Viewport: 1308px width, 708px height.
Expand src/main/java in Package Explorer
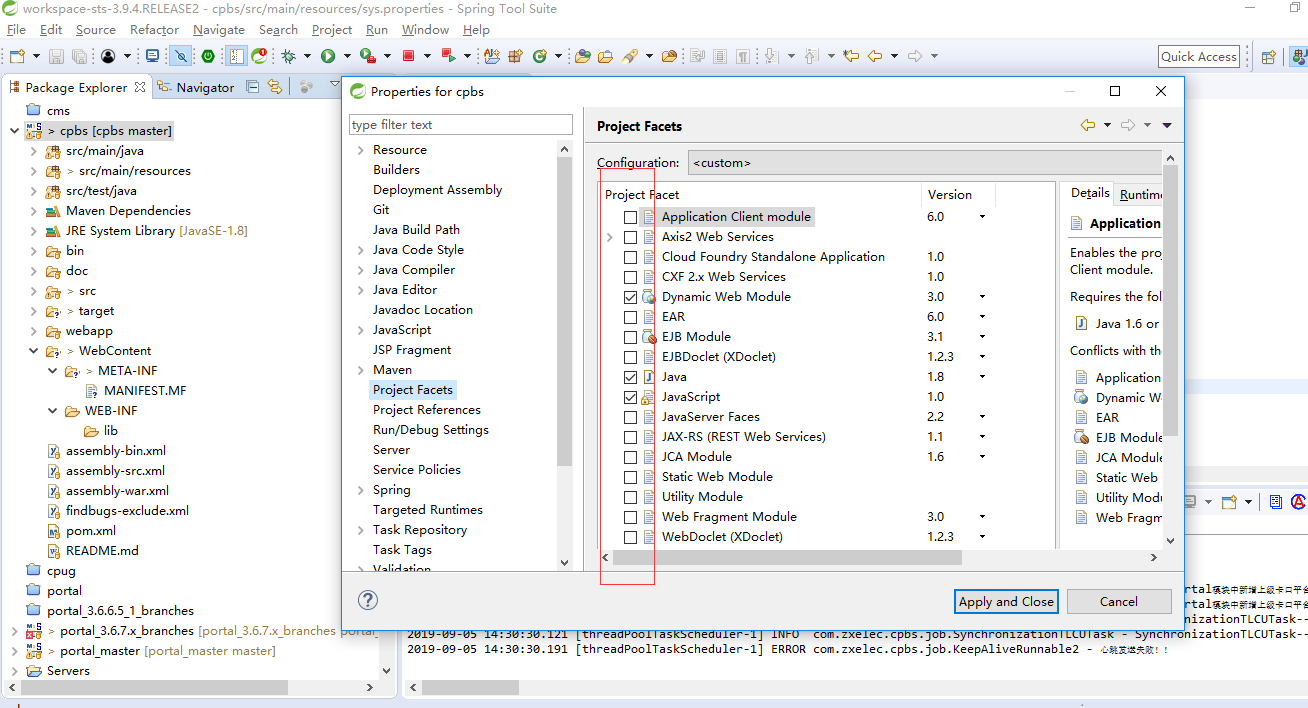pyautogui.click(x=33, y=151)
